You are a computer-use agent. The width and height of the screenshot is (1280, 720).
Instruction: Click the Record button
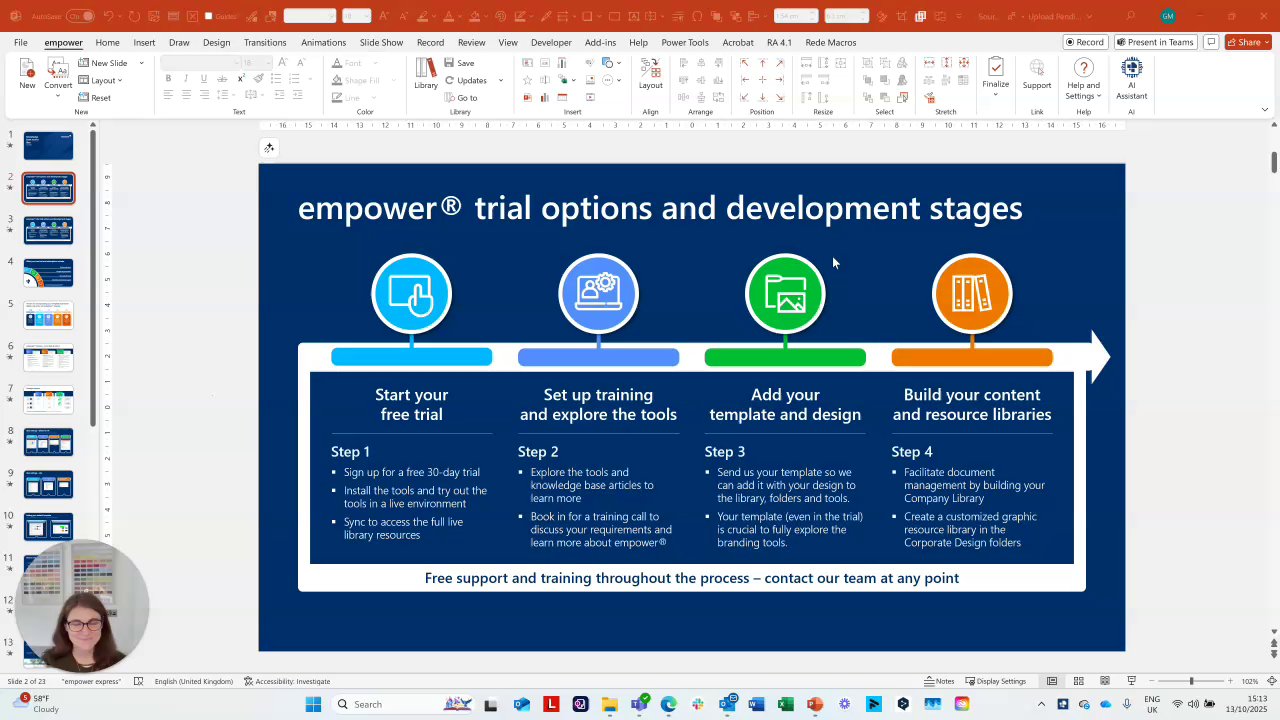[x=1085, y=42]
